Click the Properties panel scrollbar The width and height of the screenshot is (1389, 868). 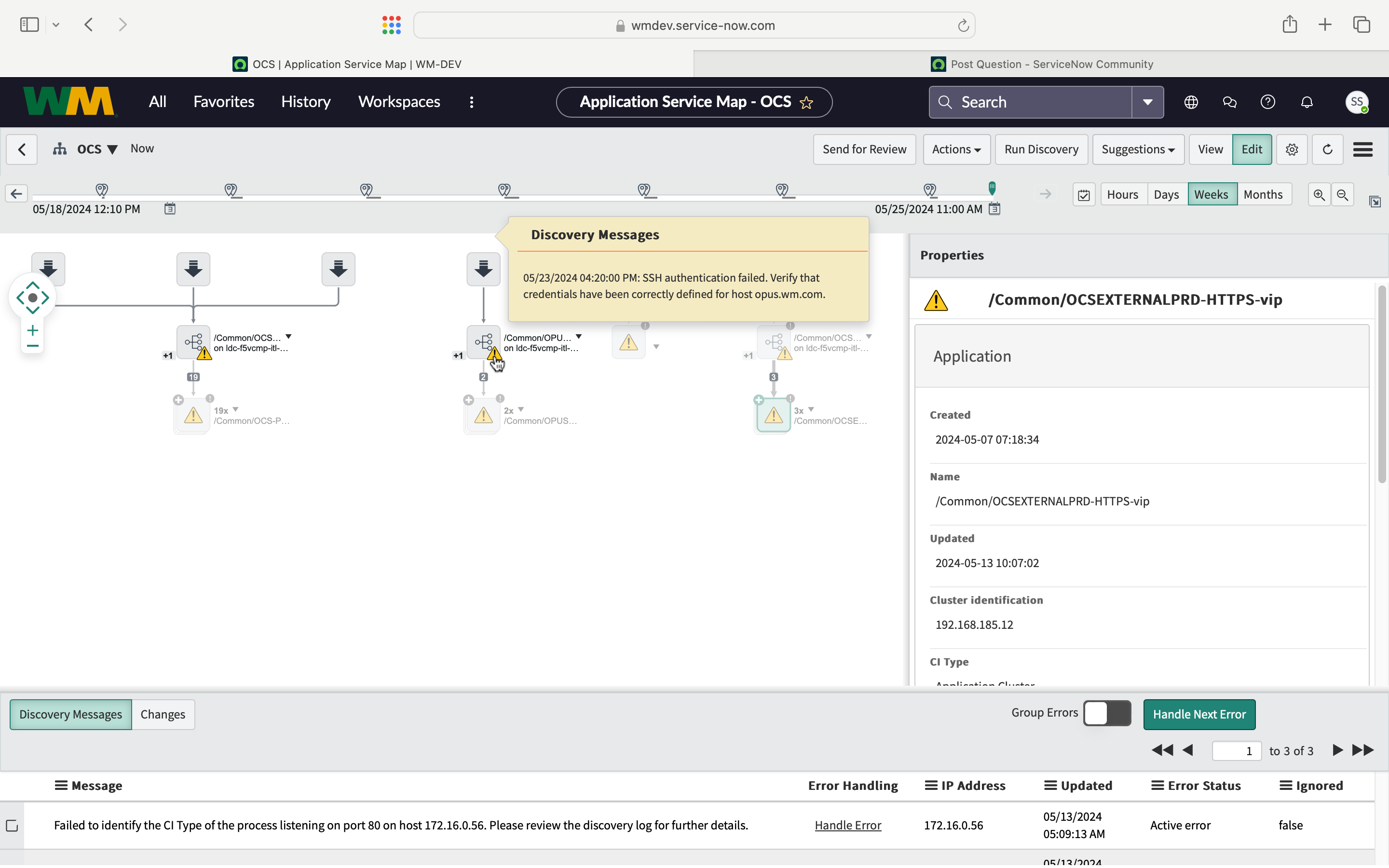click(x=1382, y=385)
